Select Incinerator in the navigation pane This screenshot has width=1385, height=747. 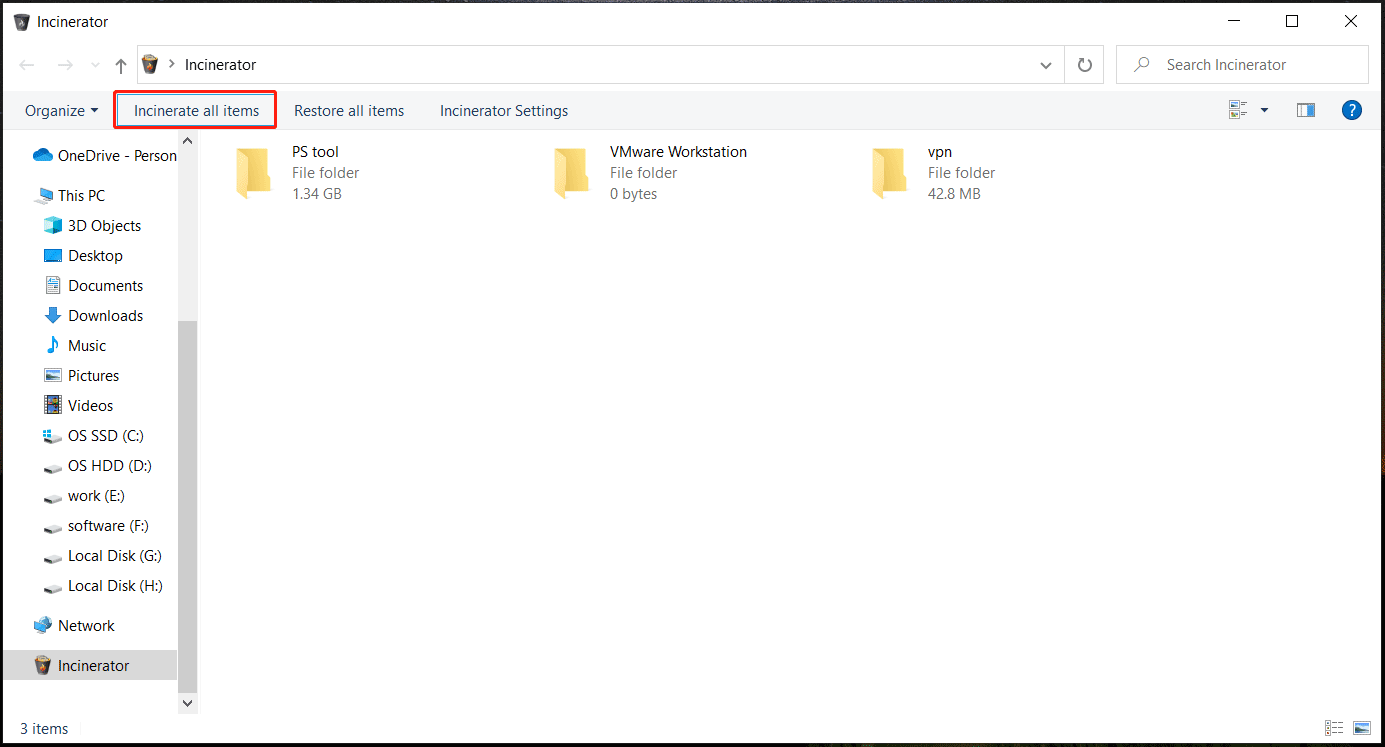pos(90,666)
